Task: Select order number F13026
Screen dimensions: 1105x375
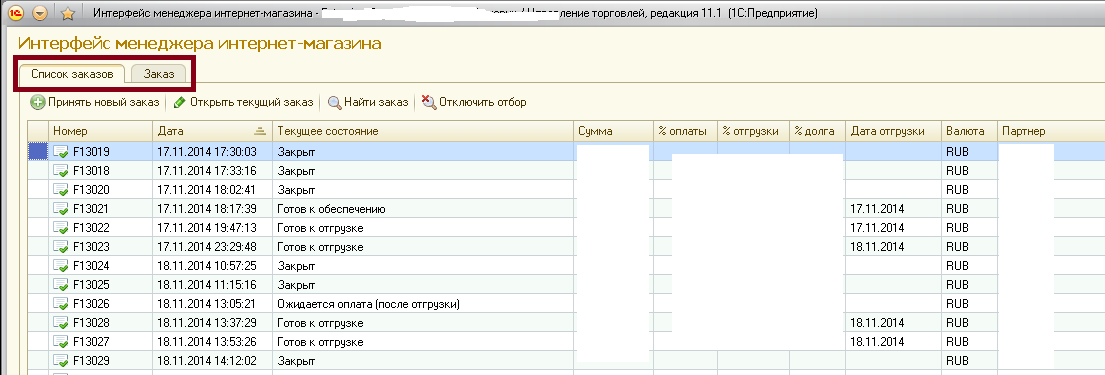Action: pyautogui.click(x=92, y=304)
